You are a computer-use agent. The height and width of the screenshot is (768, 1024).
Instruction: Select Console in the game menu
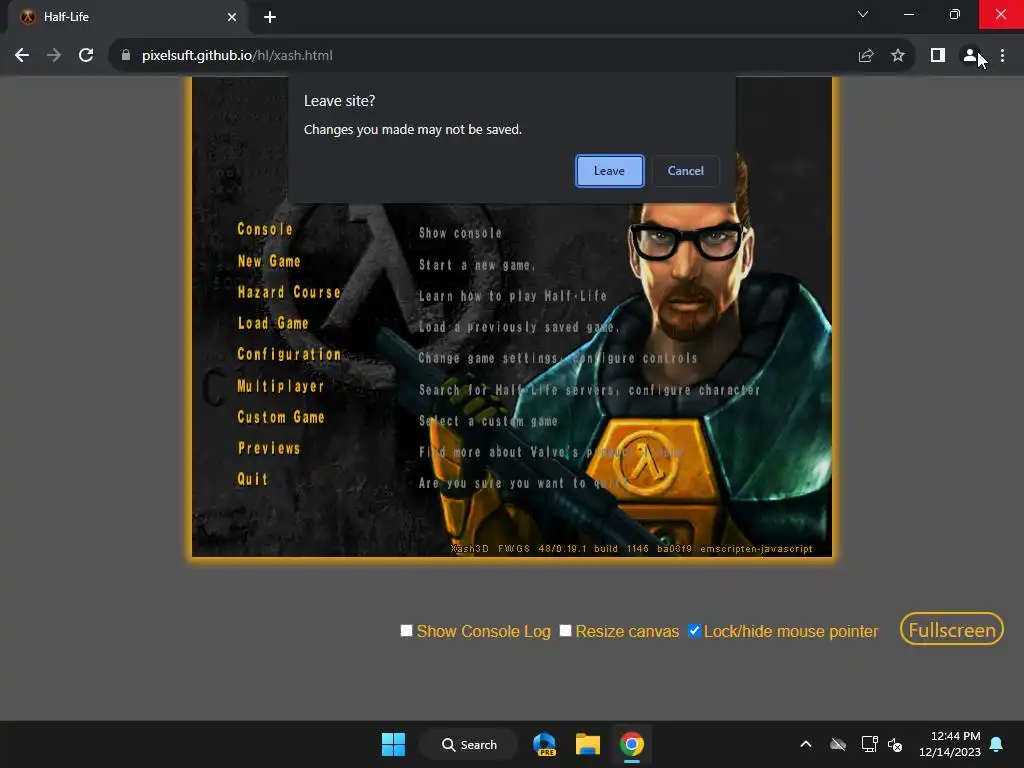264,229
